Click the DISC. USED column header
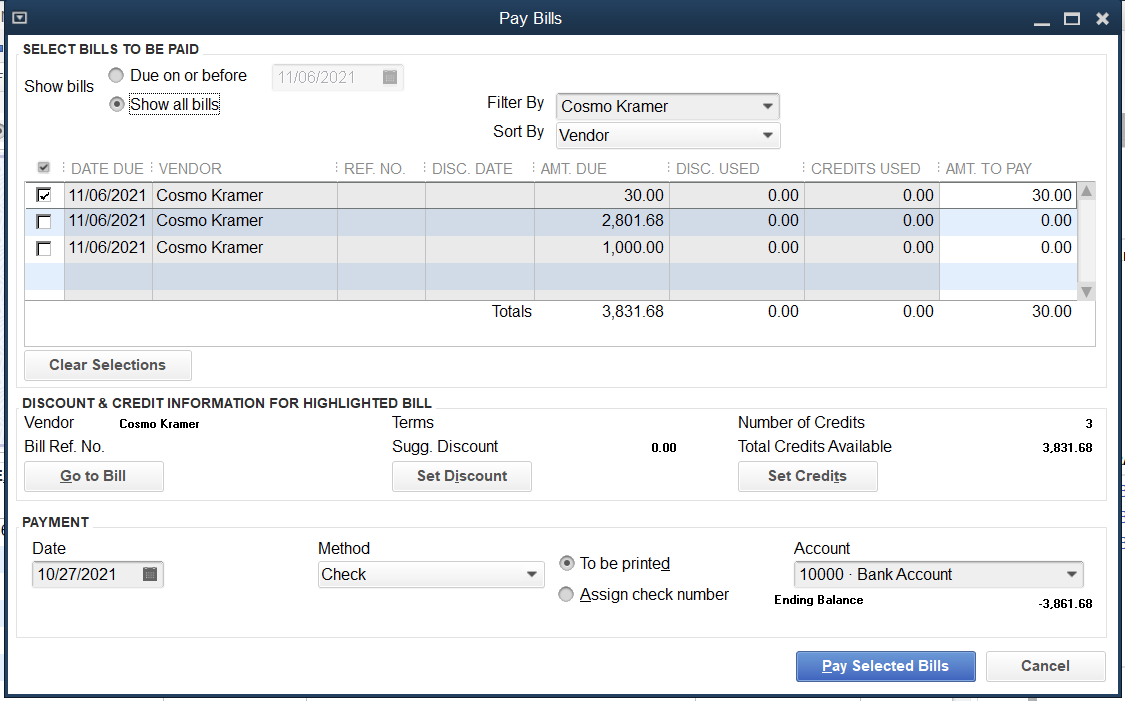The height and width of the screenshot is (701, 1125). (717, 169)
